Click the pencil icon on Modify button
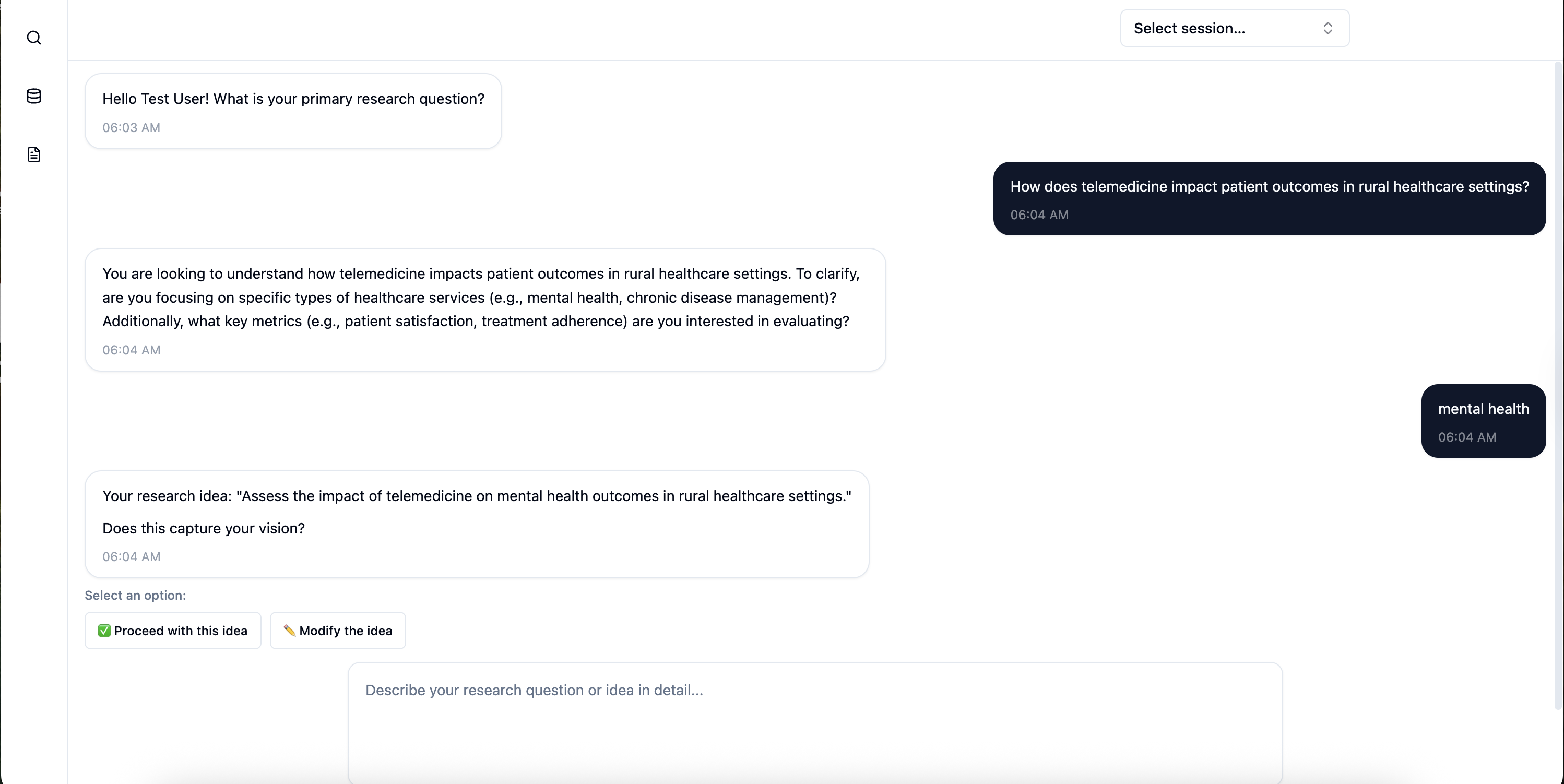The width and height of the screenshot is (1564, 784). pyautogui.click(x=290, y=631)
